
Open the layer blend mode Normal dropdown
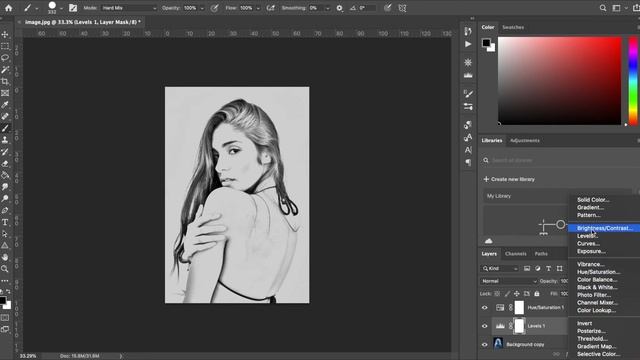(509, 281)
